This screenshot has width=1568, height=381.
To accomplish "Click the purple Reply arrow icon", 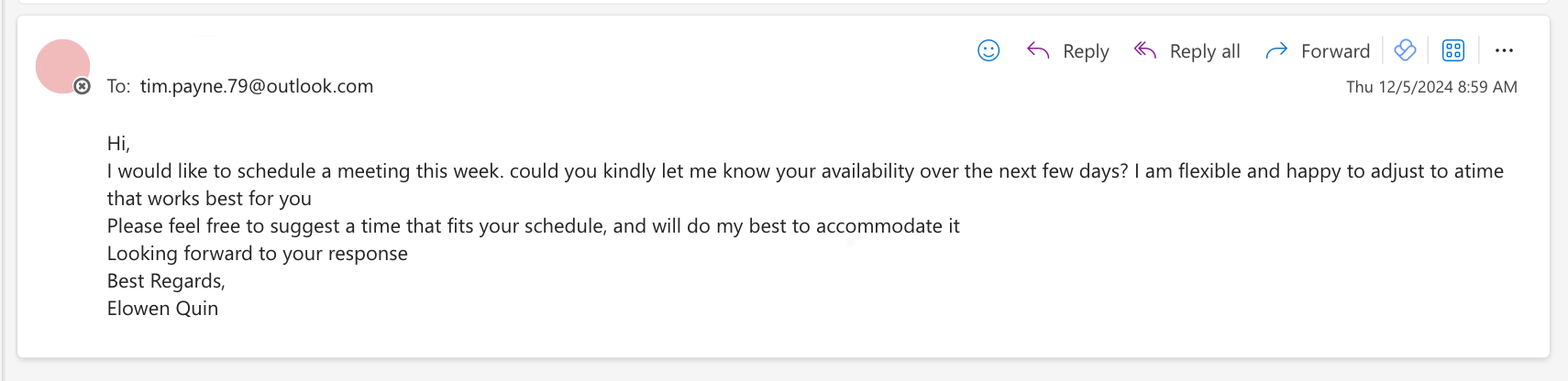I will (1038, 50).
